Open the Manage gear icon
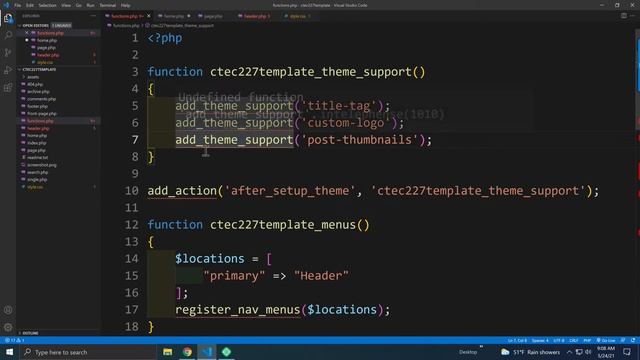This screenshot has height=360, width=640. 8,327
